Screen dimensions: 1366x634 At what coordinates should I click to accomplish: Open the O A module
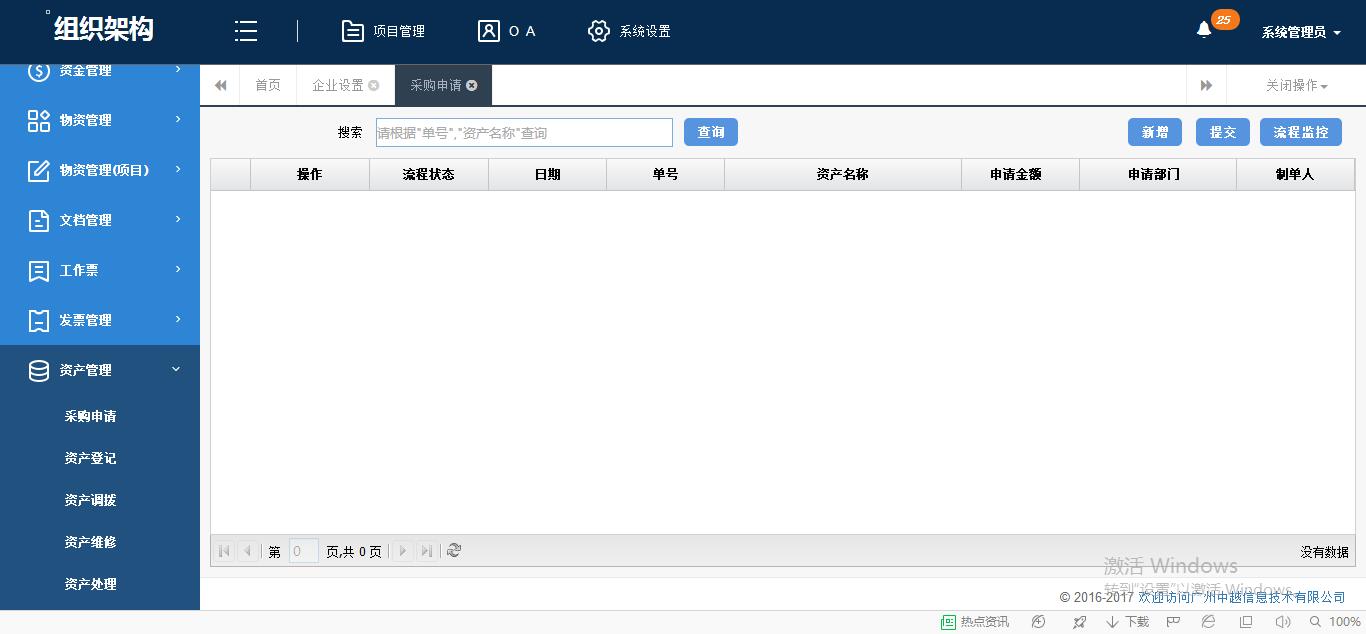507,31
